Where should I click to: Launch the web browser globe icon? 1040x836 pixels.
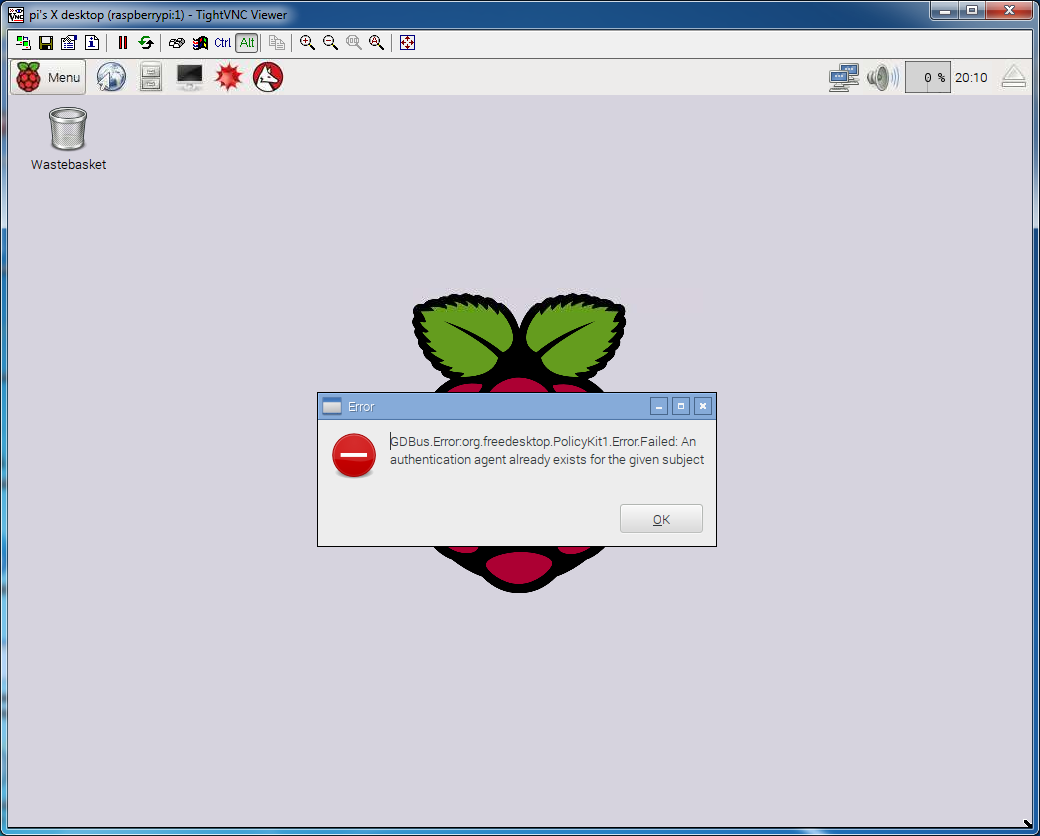pyautogui.click(x=111, y=77)
